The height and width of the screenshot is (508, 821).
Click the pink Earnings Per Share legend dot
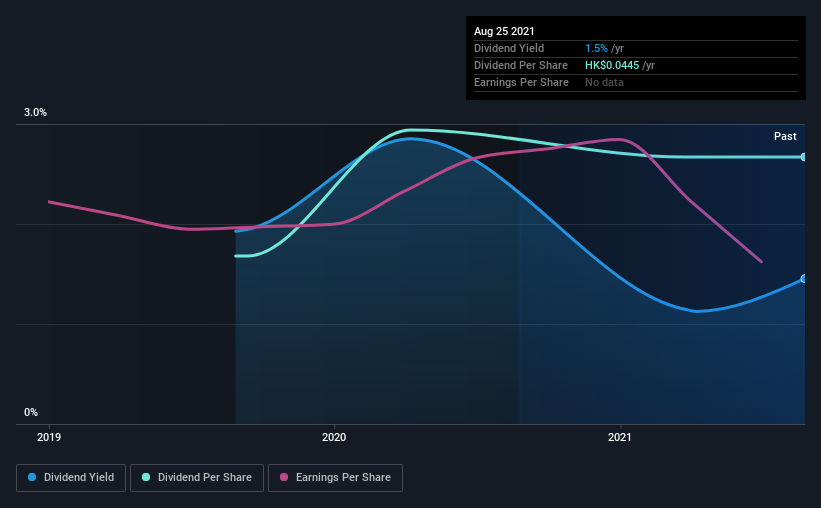284,477
